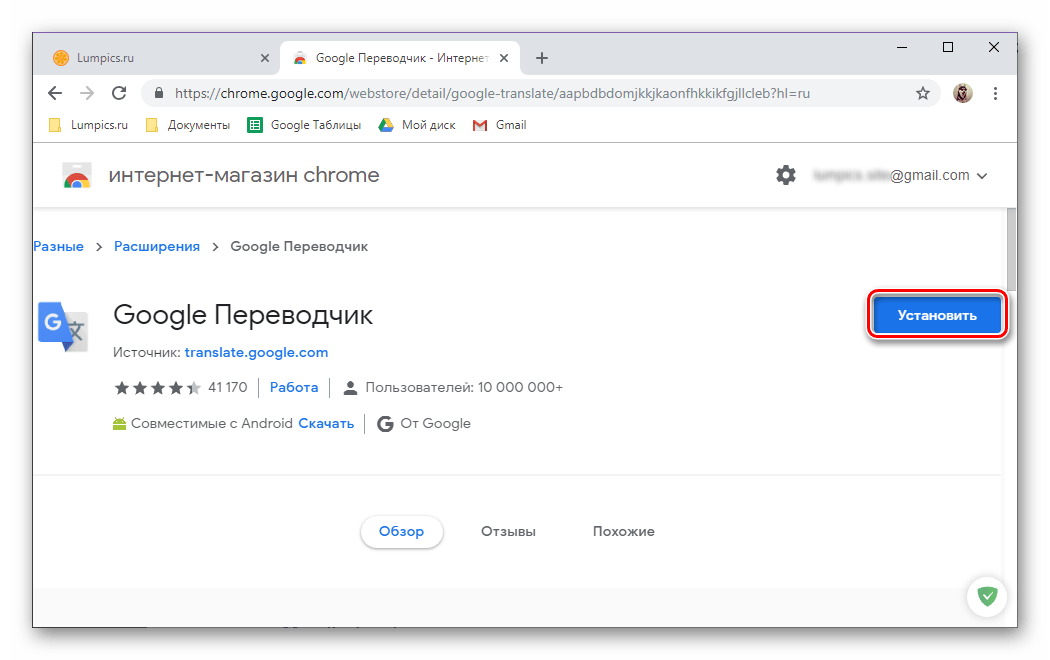Bookmark this page with the star icon

923,94
